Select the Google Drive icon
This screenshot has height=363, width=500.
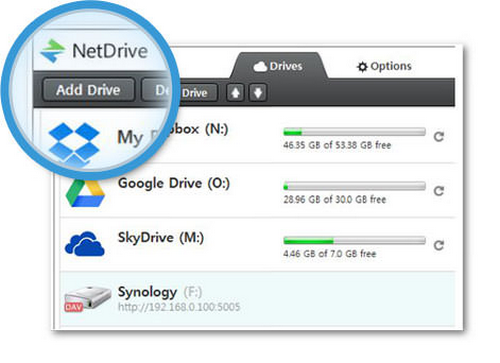pyautogui.click(x=85, y=193)
